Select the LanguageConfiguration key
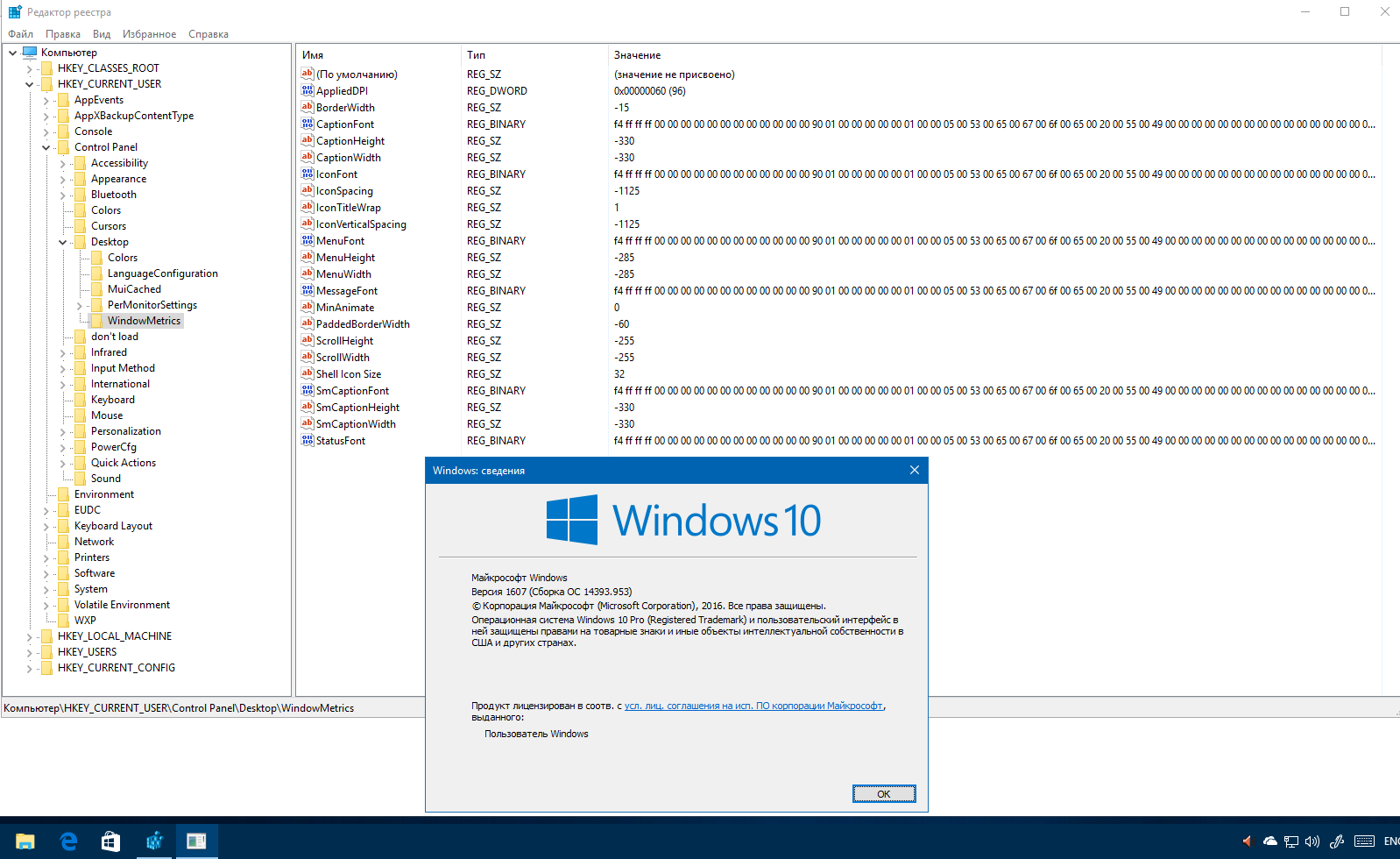Viewport: 1400px width, 859px height. pyautogui.click(x=163, y=273)
